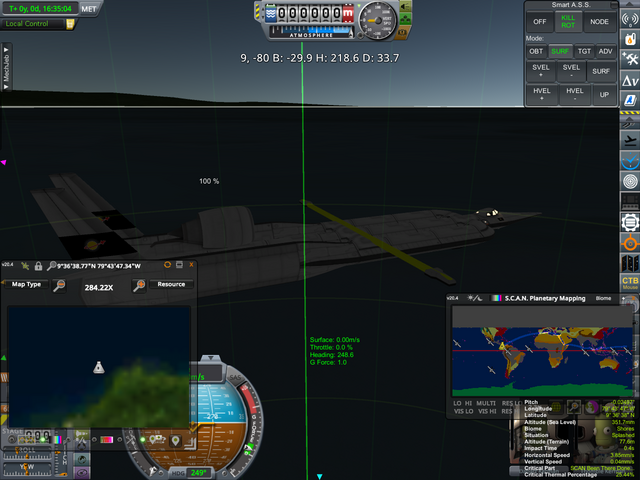Image resolution: width=640 pixels, height=480 pixels.
Task: Switch Smart A.S.S. mode to TGT
Action: tap(584, 51)
